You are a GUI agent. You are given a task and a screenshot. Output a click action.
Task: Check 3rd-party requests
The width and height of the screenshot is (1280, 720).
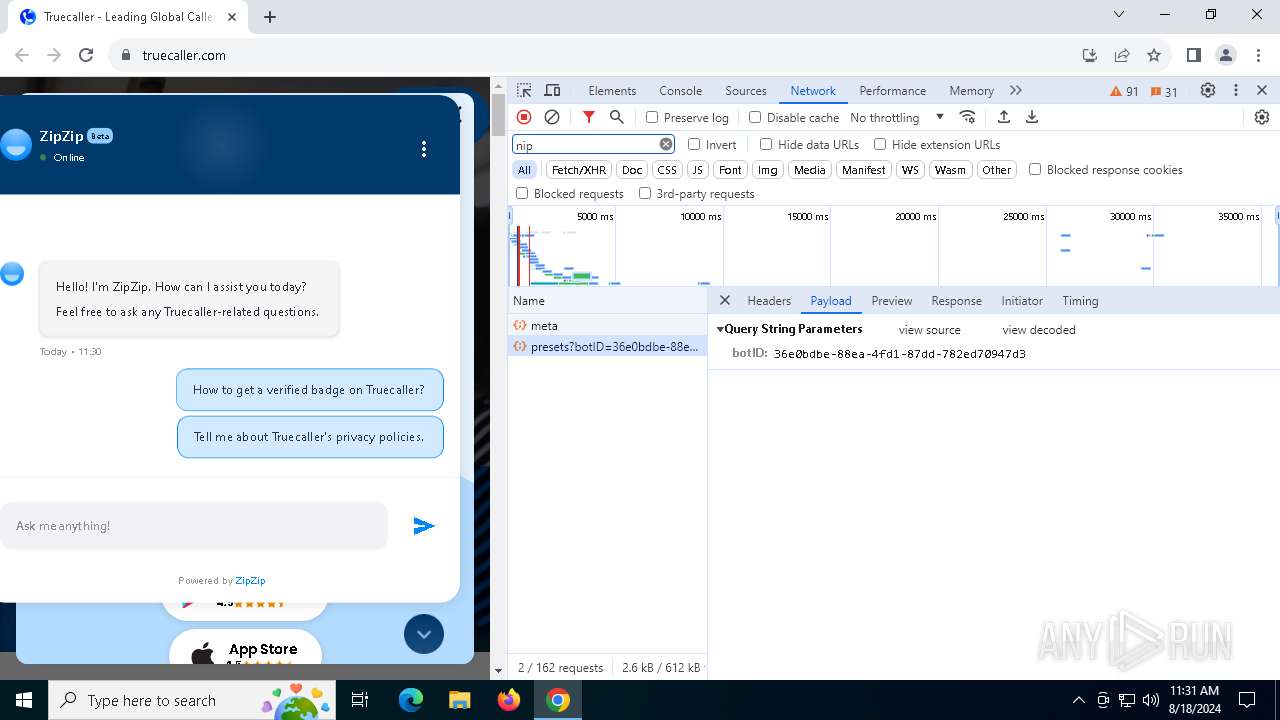tap(645, 193)
